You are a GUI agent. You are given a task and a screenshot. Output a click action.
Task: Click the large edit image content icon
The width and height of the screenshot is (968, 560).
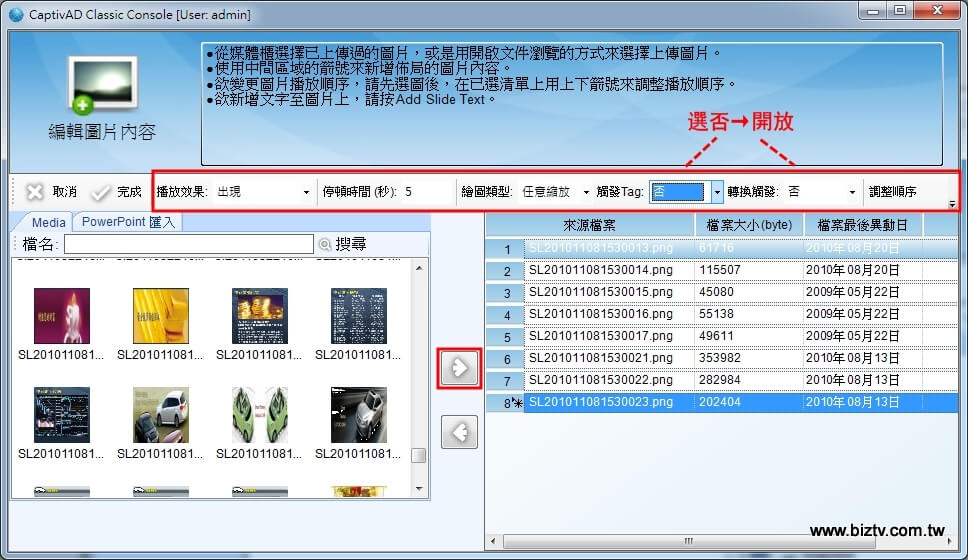tap(102, 87)
